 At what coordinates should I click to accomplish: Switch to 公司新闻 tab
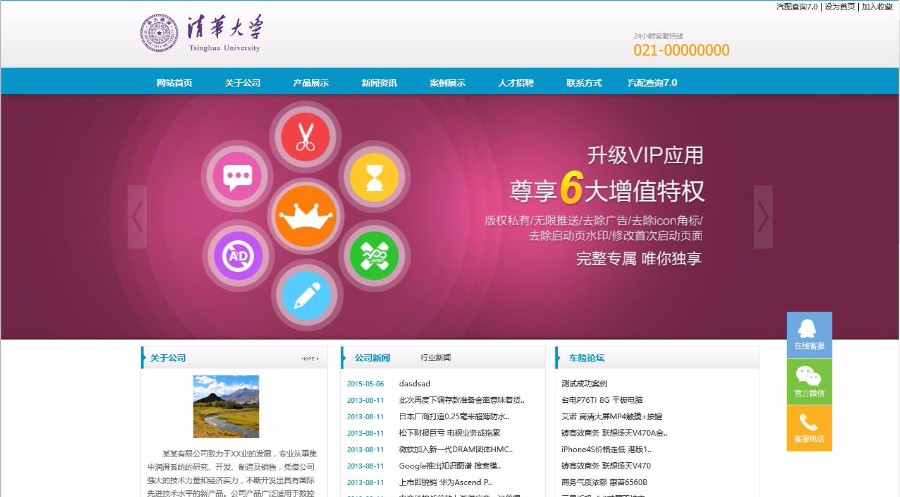tap(372, 358)
